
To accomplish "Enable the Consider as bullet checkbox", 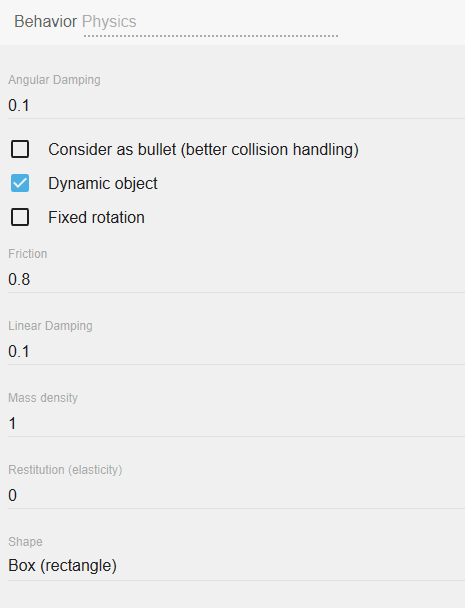I will (x=20, y=149).
